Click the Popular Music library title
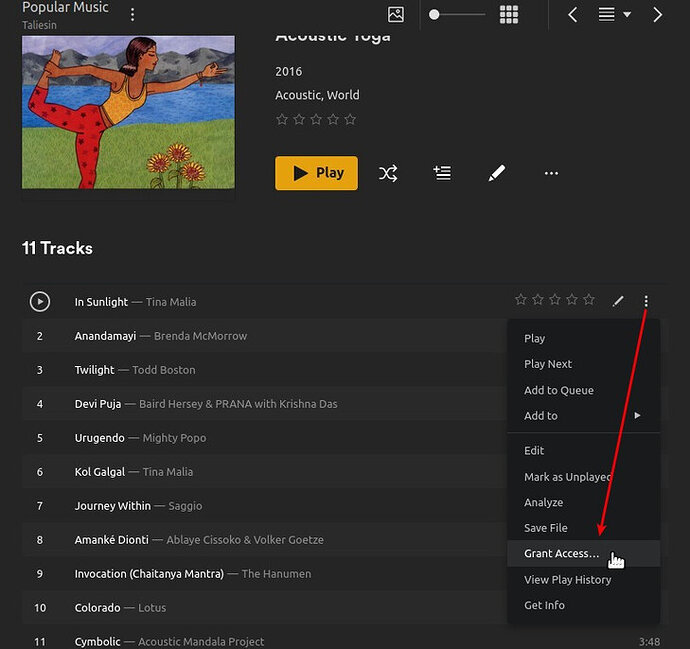The image size is (690, 649). (x=65, y=7)
